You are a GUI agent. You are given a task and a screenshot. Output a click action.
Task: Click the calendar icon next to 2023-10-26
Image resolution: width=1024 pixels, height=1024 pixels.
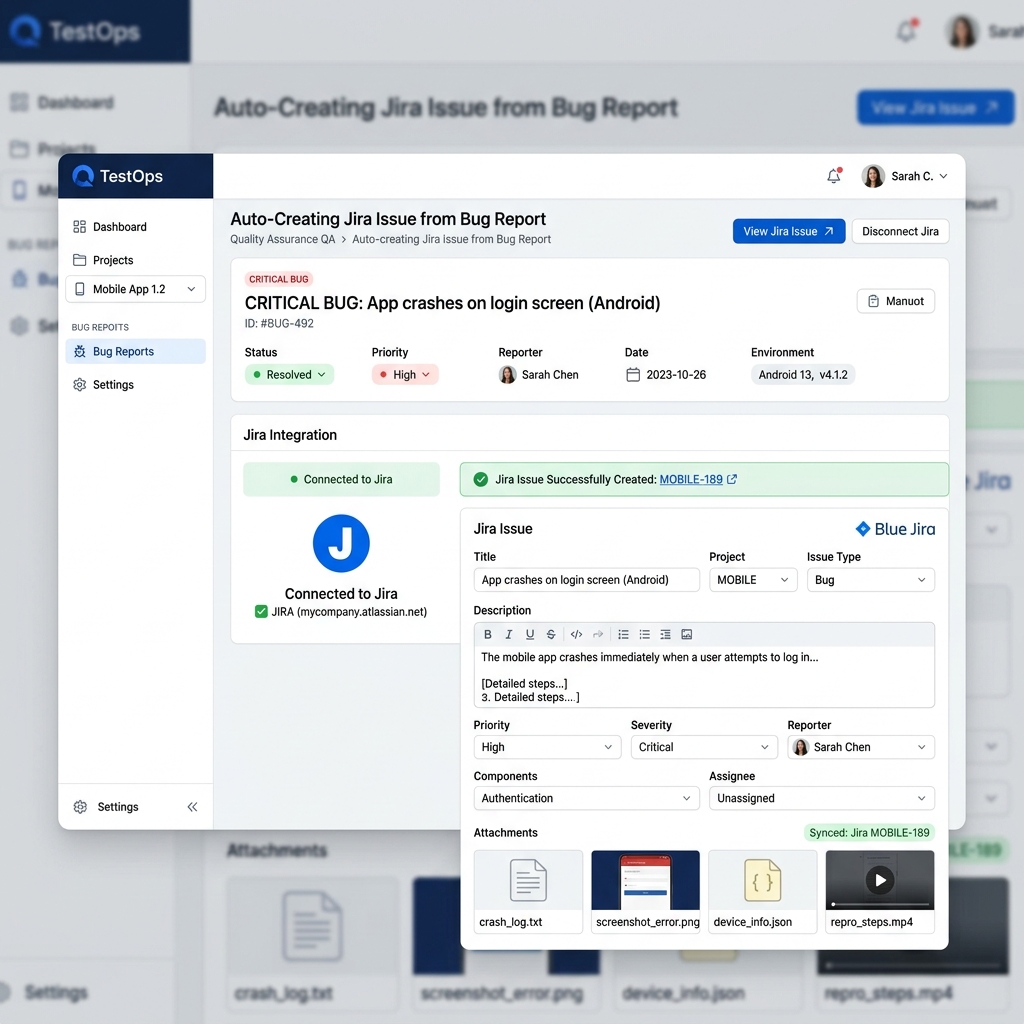point(633,374)
